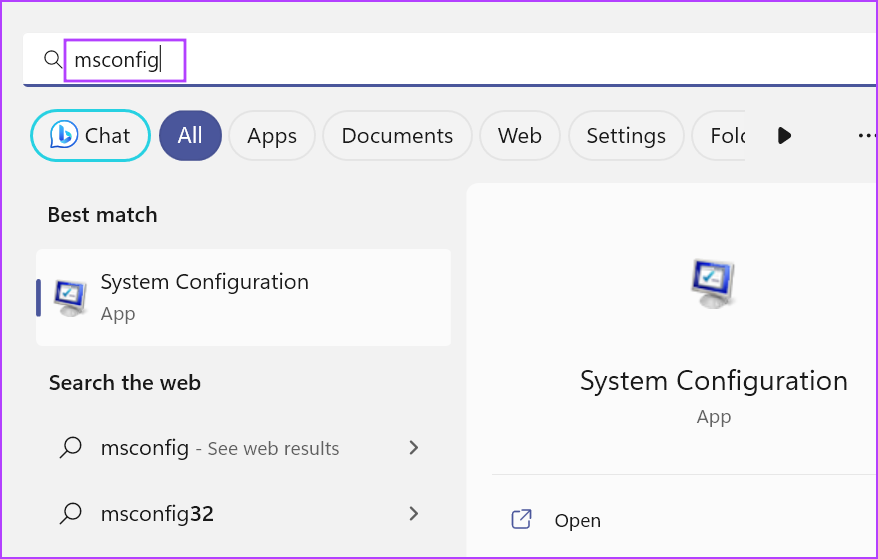
Task: Click into the msconfig search text field
Action: pos(448,59)
